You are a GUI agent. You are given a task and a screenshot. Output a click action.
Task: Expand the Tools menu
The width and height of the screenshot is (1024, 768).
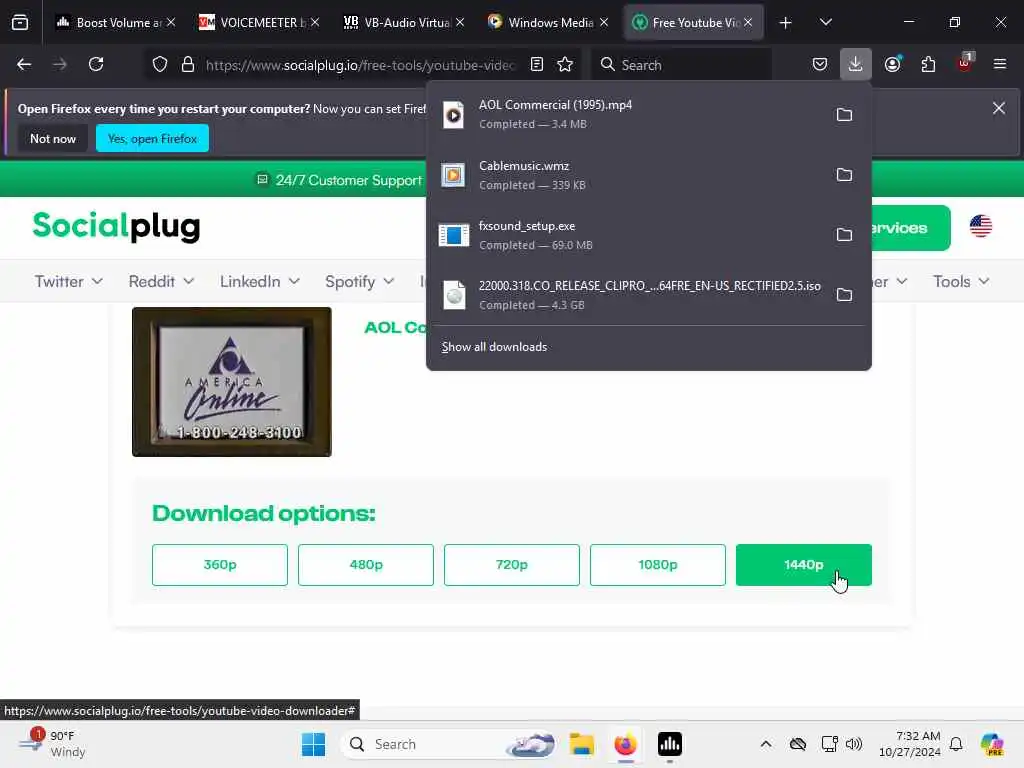(x=961, y=281)
